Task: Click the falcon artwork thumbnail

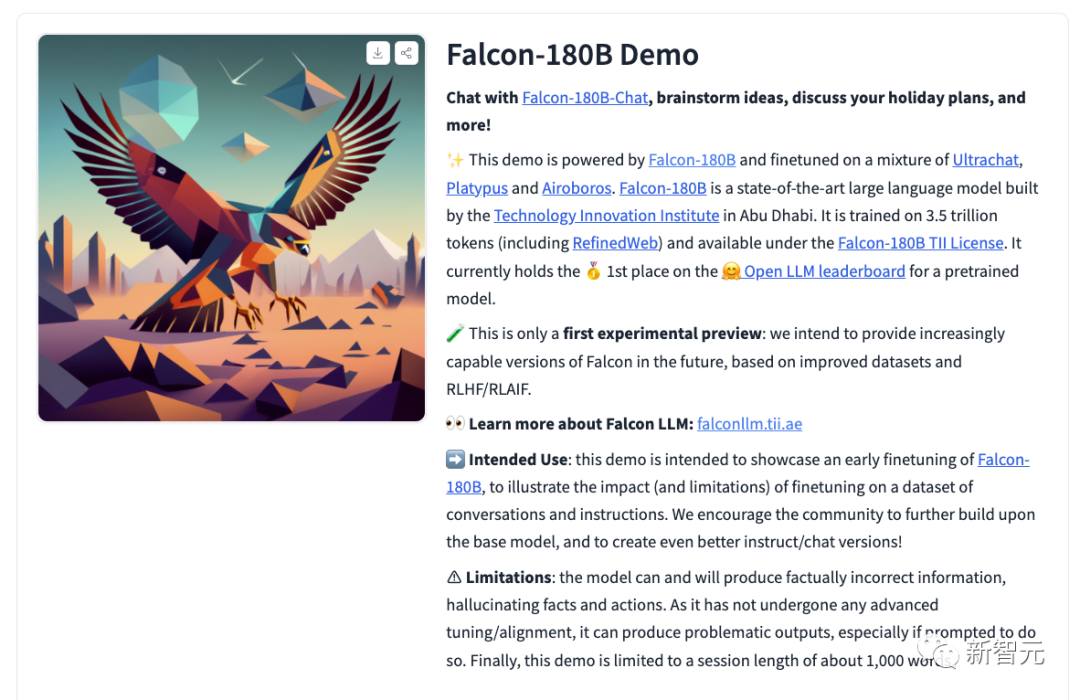Action: [231, 228]
